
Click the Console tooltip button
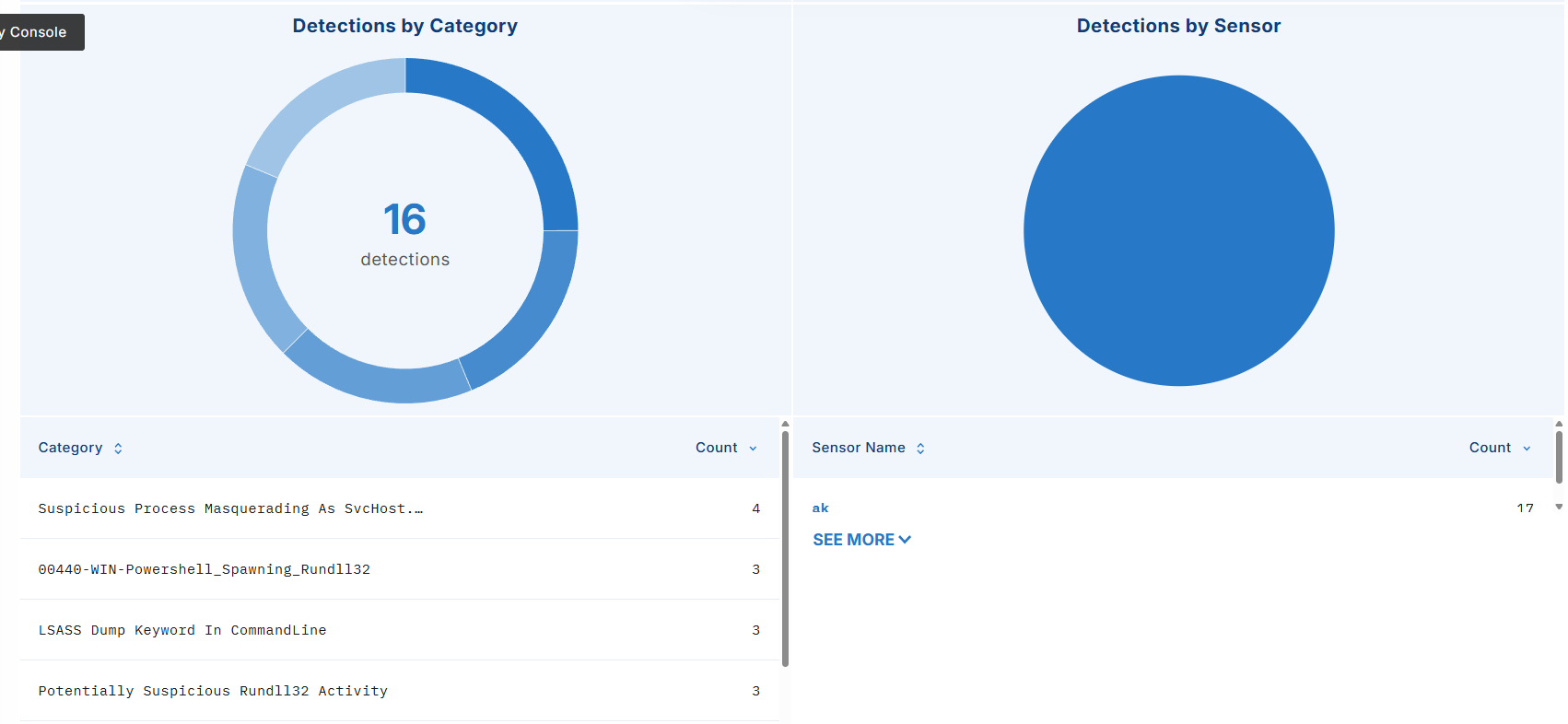tap(41, 32)
